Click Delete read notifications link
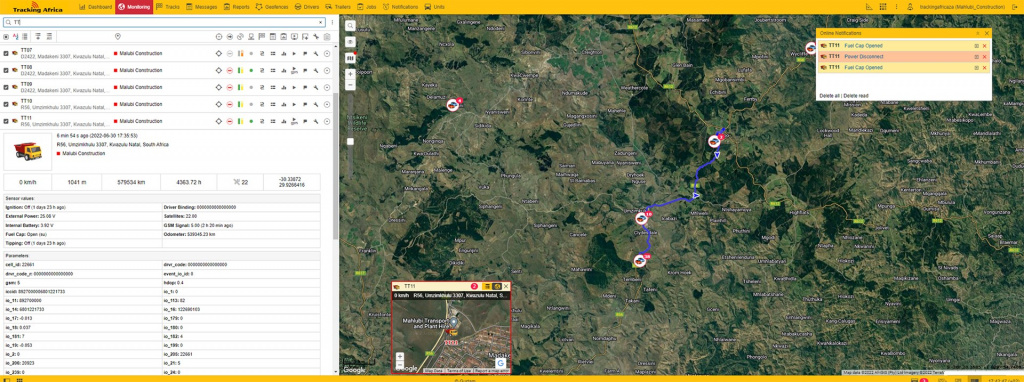The width and height of the screenshot is (1024, 382). click(856, 96)
